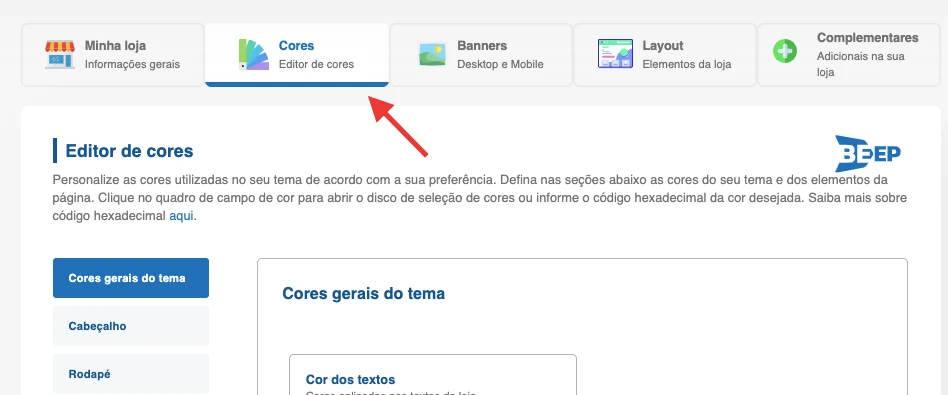Viewport: 948px width, 395px height.
Task: Switch to the Banners tab
Action: pos(481,55)
